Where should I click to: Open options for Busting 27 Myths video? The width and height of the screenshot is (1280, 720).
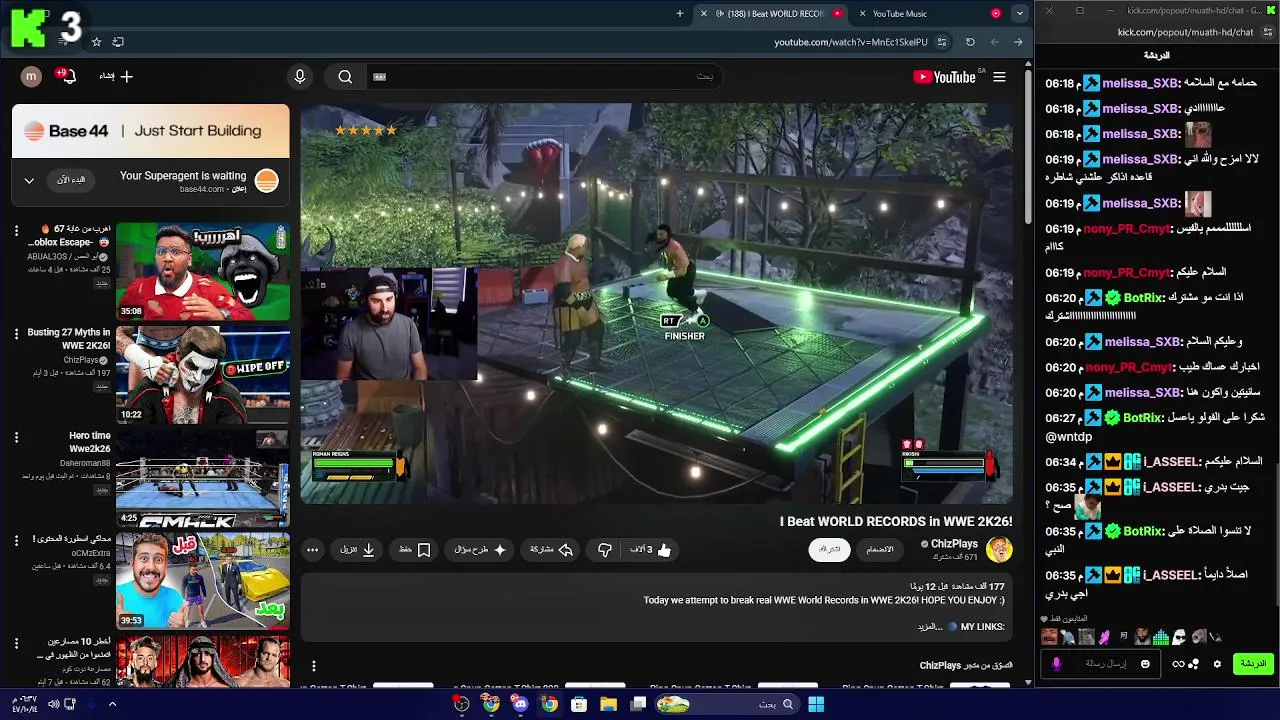pyautogui.click(x=16, y=333)
